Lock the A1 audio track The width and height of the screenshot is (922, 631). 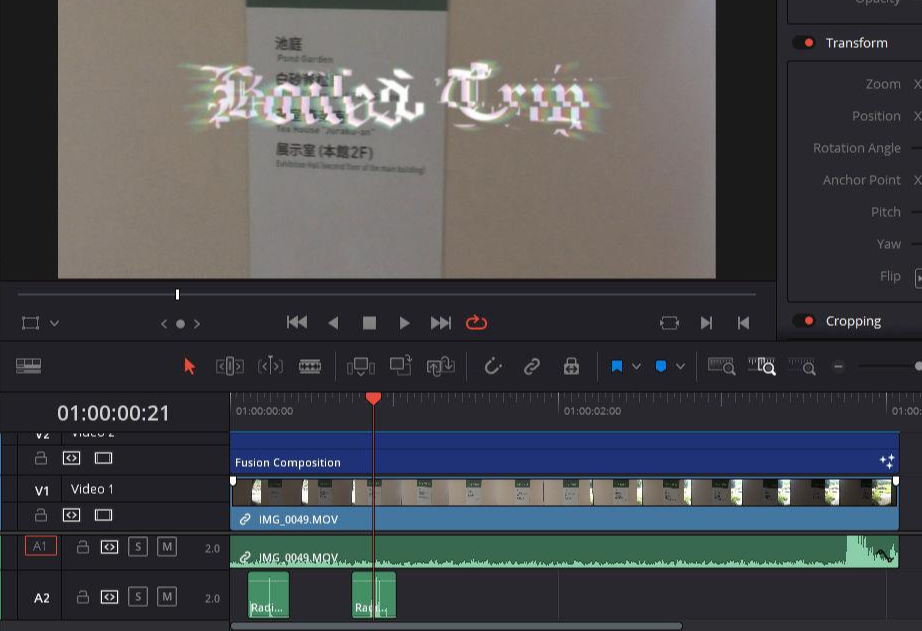pos(83,547)
